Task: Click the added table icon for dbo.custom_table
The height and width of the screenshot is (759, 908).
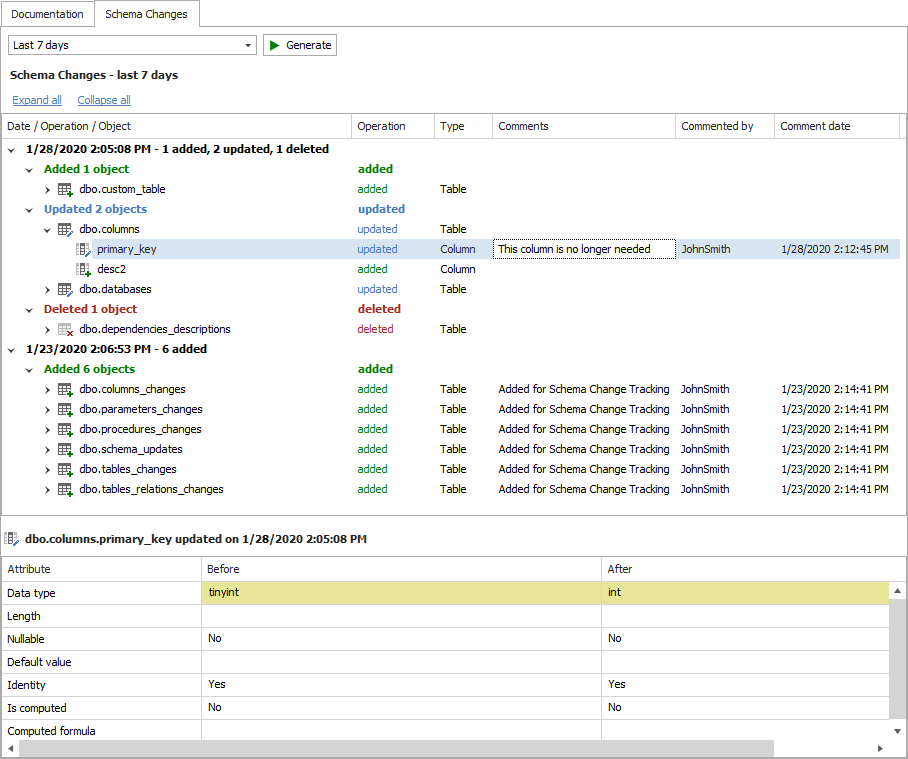Action: click(65, 189)
